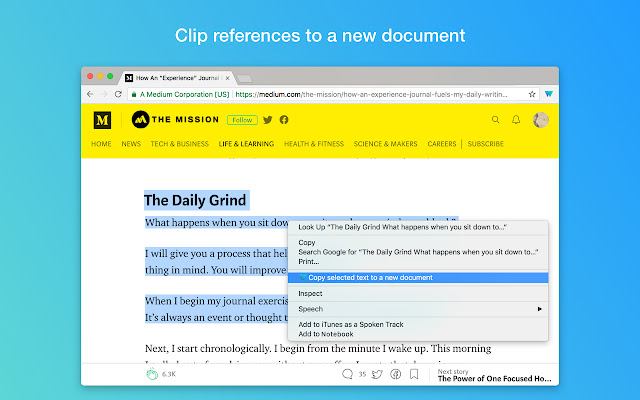Open The Mission Twitter icon in header
Image resolution: width=640 pixels, height=400 pixels.
coord(268,120)
